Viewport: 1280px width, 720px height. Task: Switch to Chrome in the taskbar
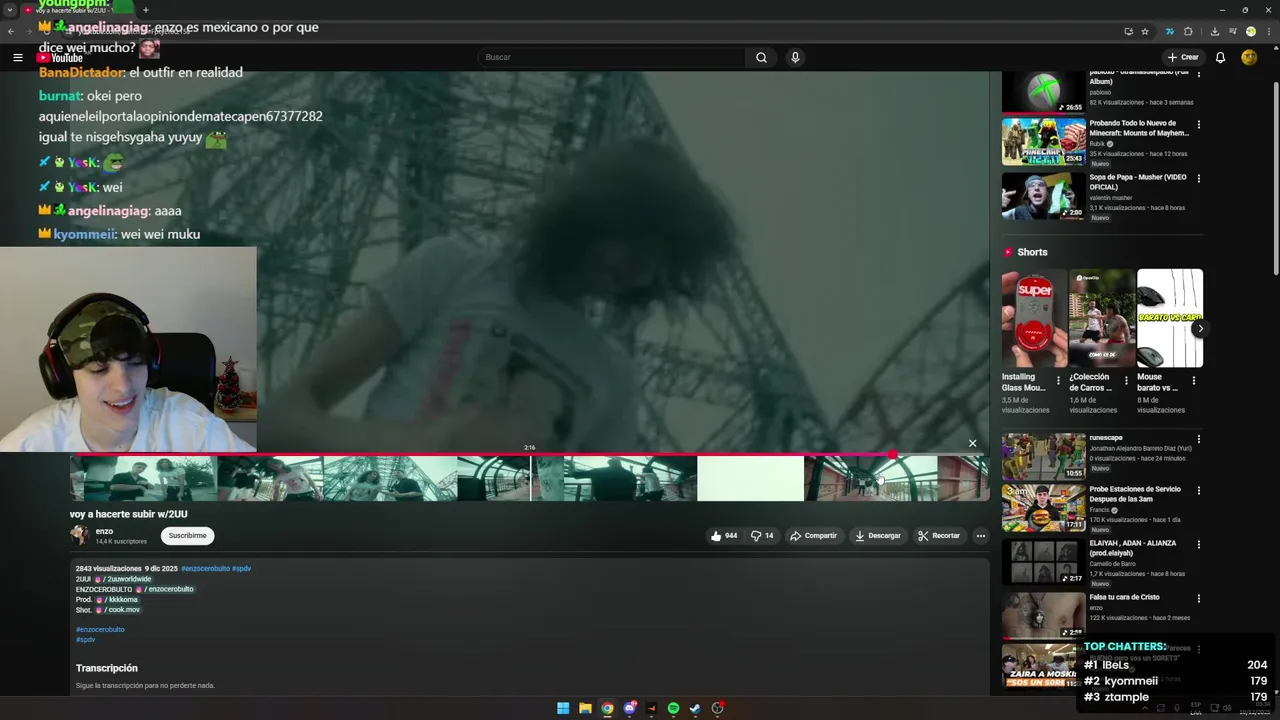pyautogui.click(x=607, y=708)
